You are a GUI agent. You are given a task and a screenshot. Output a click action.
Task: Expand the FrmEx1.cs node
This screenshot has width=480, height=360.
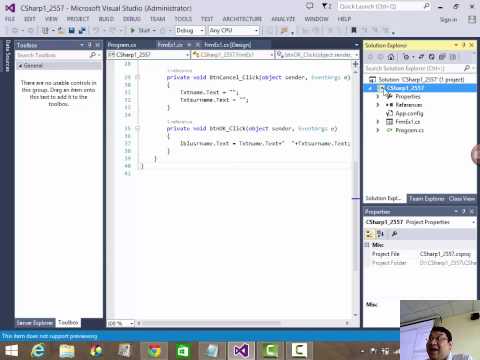[x=378, y=122]
